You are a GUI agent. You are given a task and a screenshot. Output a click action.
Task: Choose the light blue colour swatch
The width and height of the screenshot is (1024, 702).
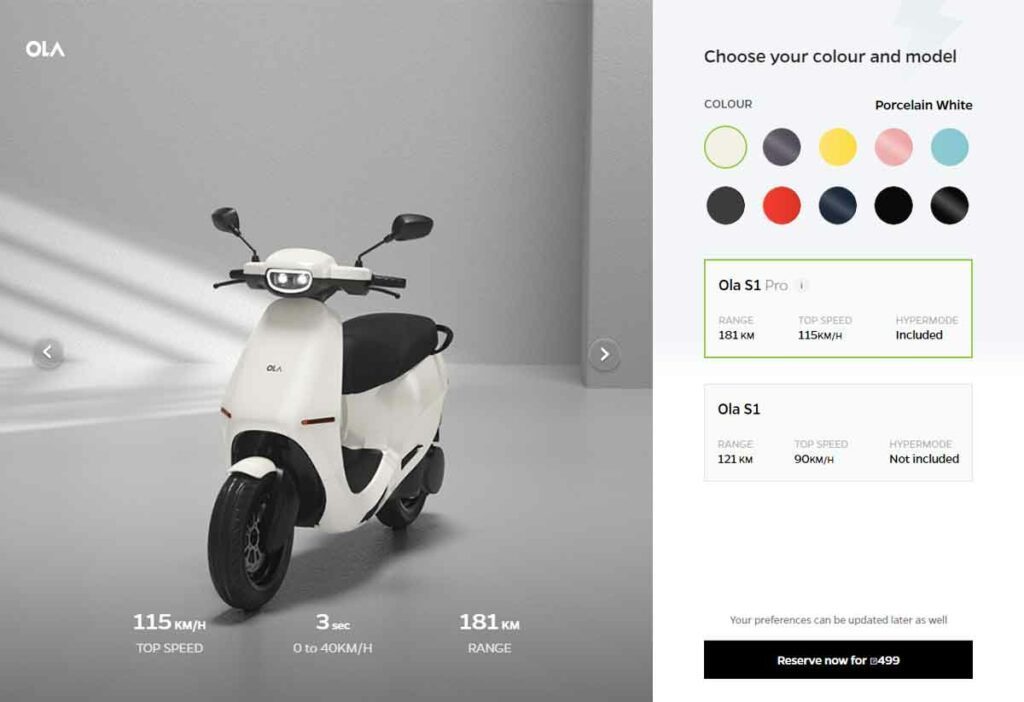950,147
